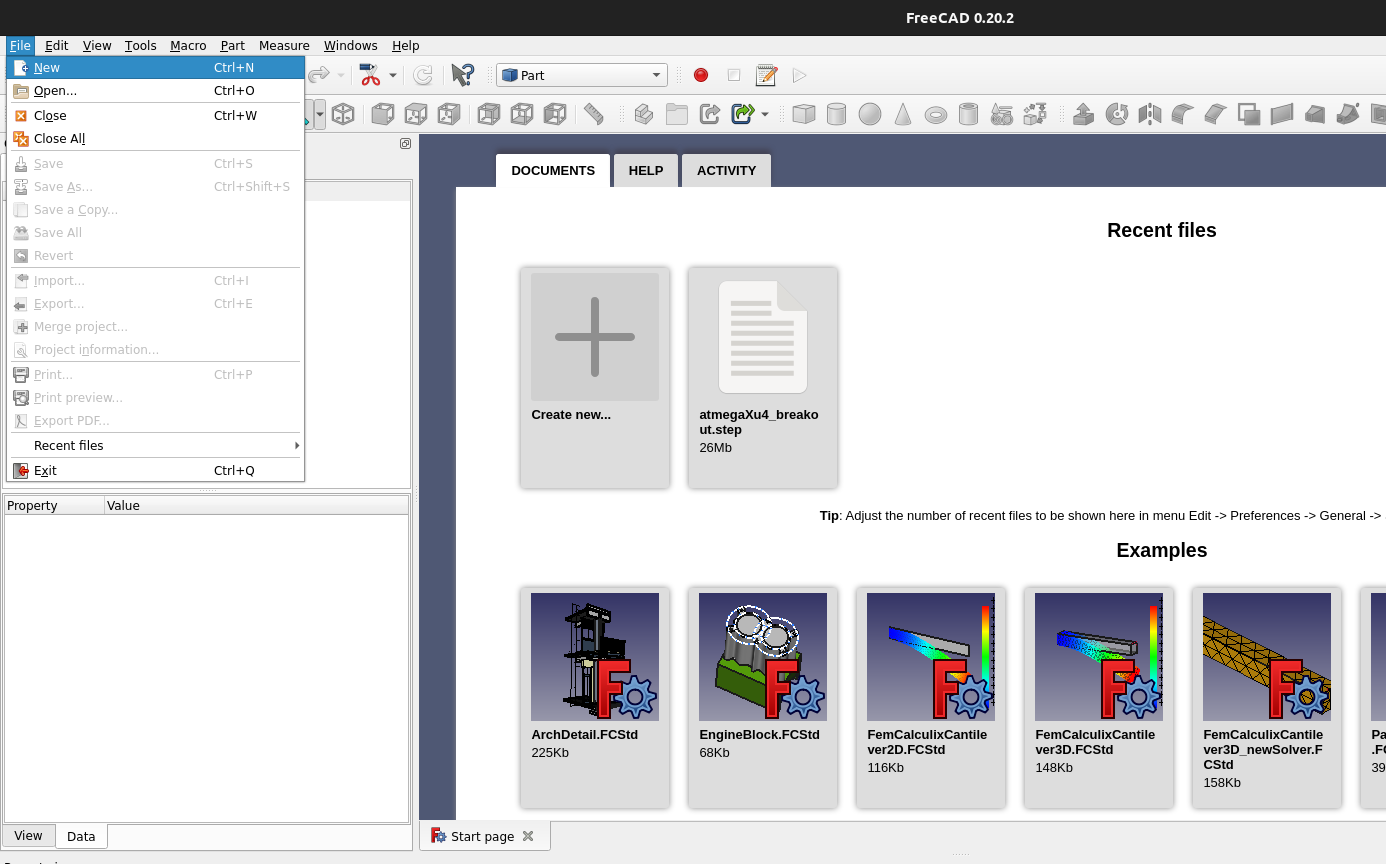Choose Open... from the File menu

(x=155, y=91)
